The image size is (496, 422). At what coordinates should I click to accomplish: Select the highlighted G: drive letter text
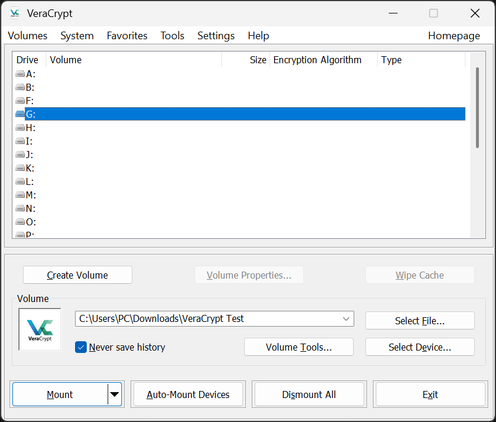[x=31, y=114]
